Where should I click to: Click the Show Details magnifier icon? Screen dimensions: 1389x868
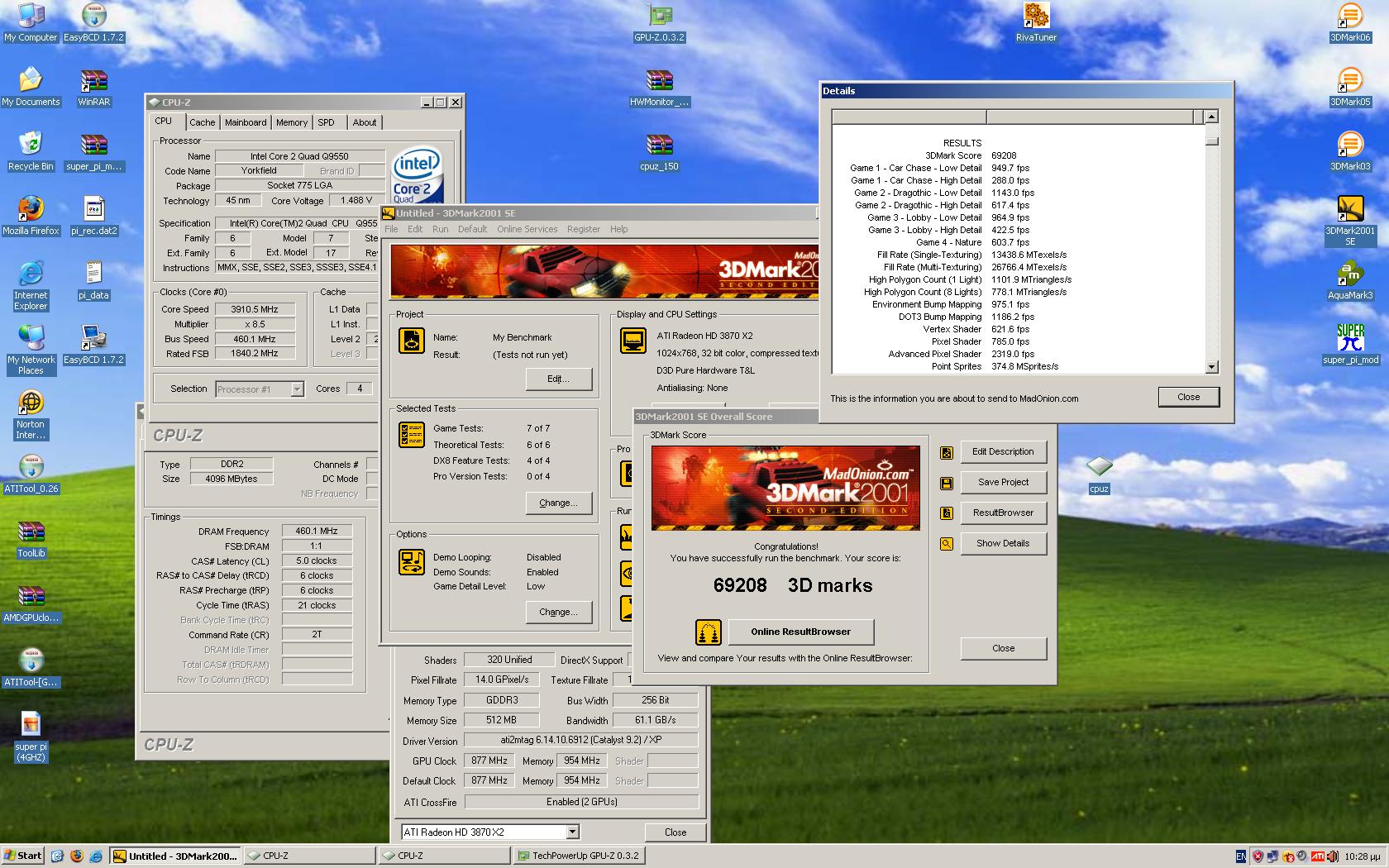(x=947, y=544)
